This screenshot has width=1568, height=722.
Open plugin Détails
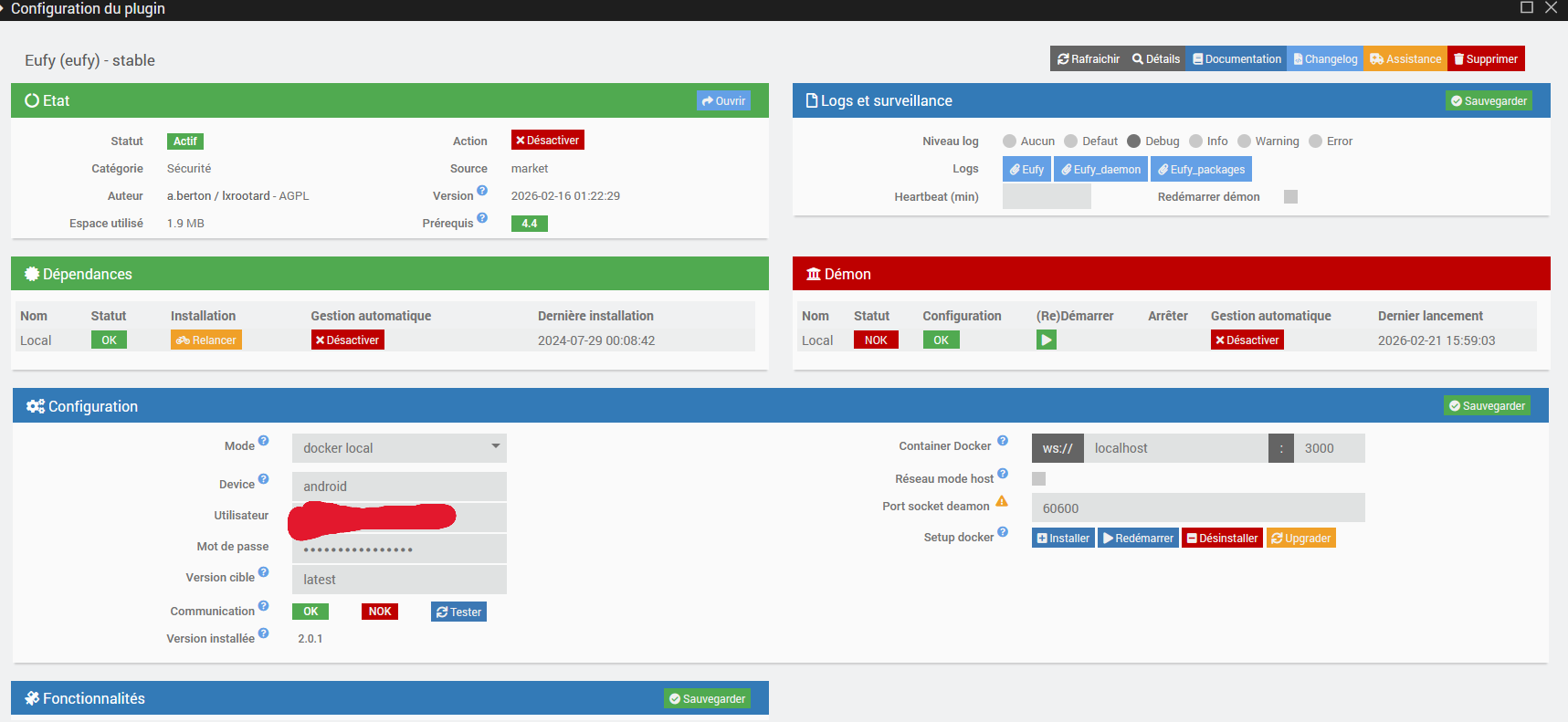coord(1156,59)
